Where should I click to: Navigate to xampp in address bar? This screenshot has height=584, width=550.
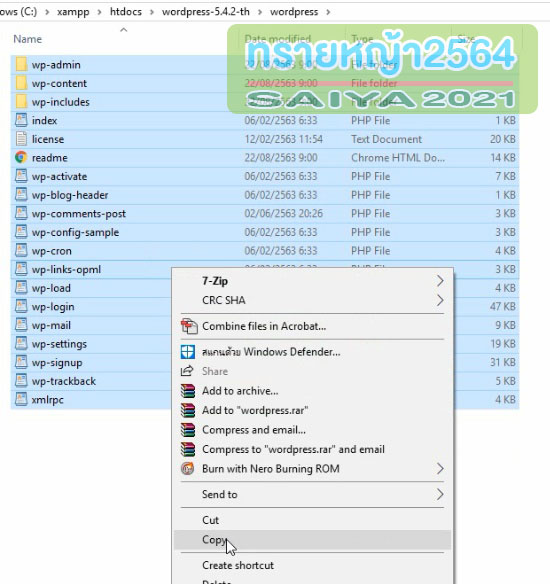coord(73,12)
